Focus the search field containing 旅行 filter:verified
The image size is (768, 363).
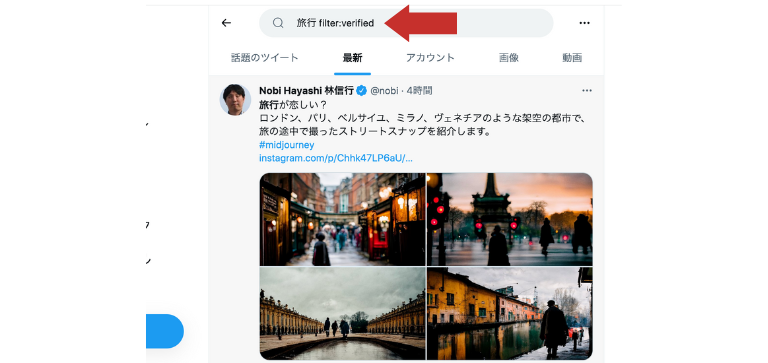pos(406,23)
